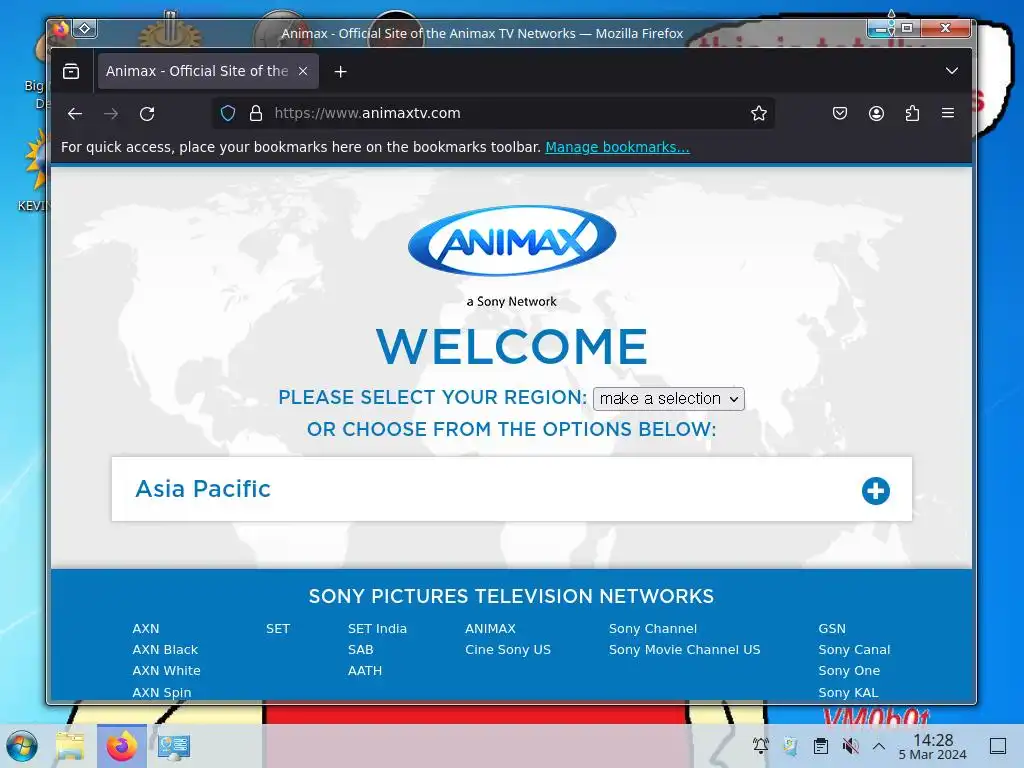This screenshot has height=768, width=1024.
Task: Click the Firefox title bar window menu icon
Action: click(x=60, y=29)
